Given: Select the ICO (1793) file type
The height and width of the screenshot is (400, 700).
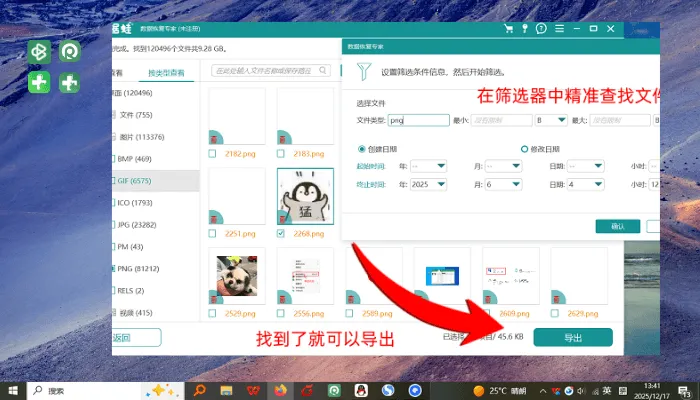Looking at the screenshot, I should [x=134, y=203].
